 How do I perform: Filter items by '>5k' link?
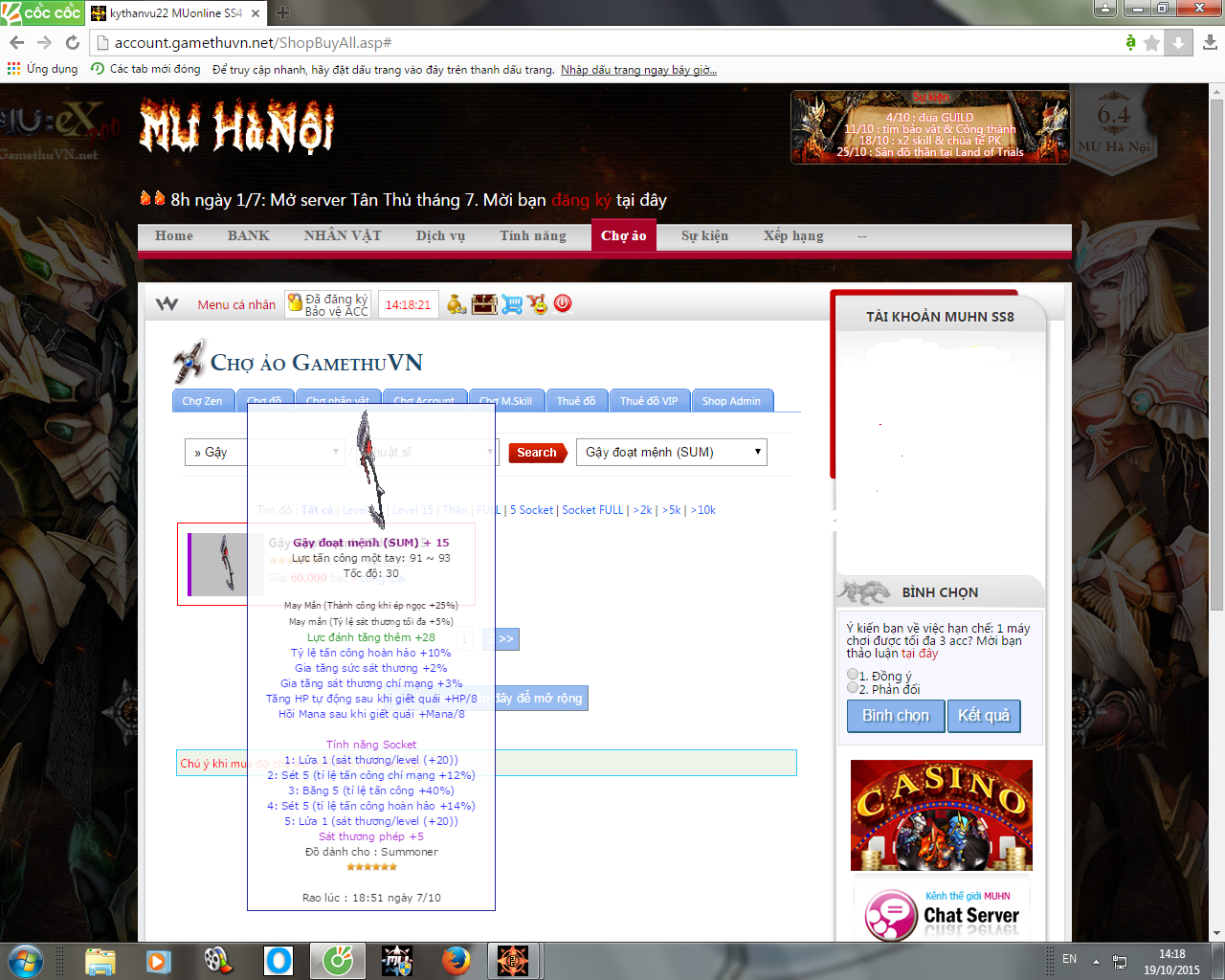pos(671,510)
